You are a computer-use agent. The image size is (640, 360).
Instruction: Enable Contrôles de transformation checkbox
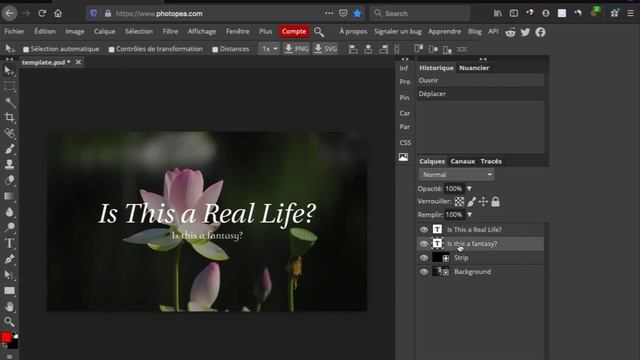click(x=111, y=49)
